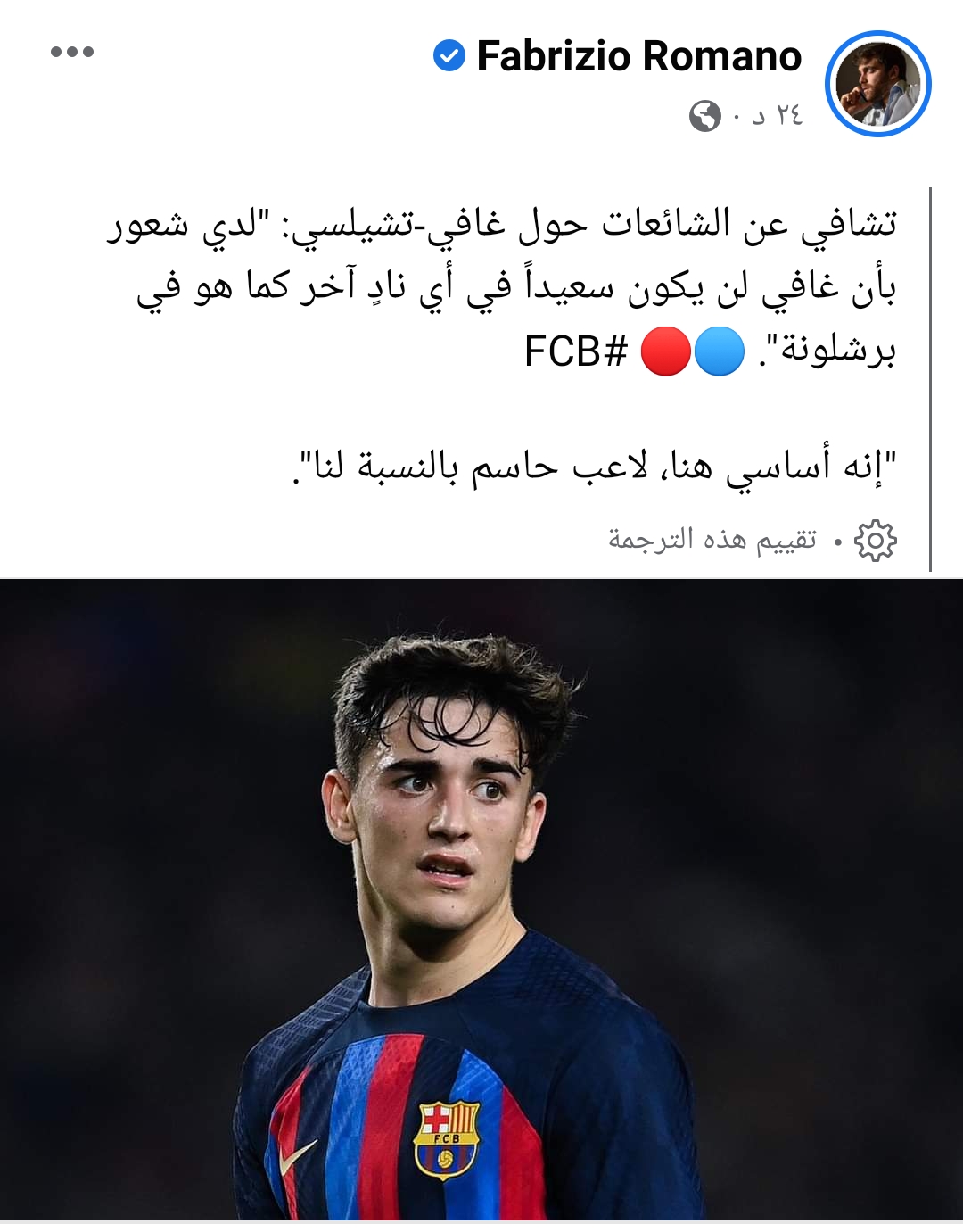Click the quote line starting "إنه أساسي هنا"
Screen dimensions: 963x1232
coord(595,465)
